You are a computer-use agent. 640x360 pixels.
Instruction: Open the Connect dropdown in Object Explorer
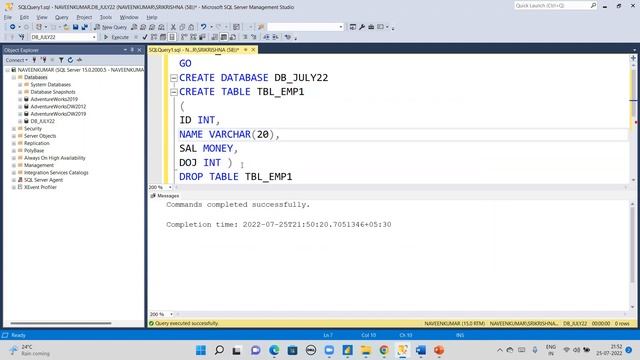tap(17, 60)
